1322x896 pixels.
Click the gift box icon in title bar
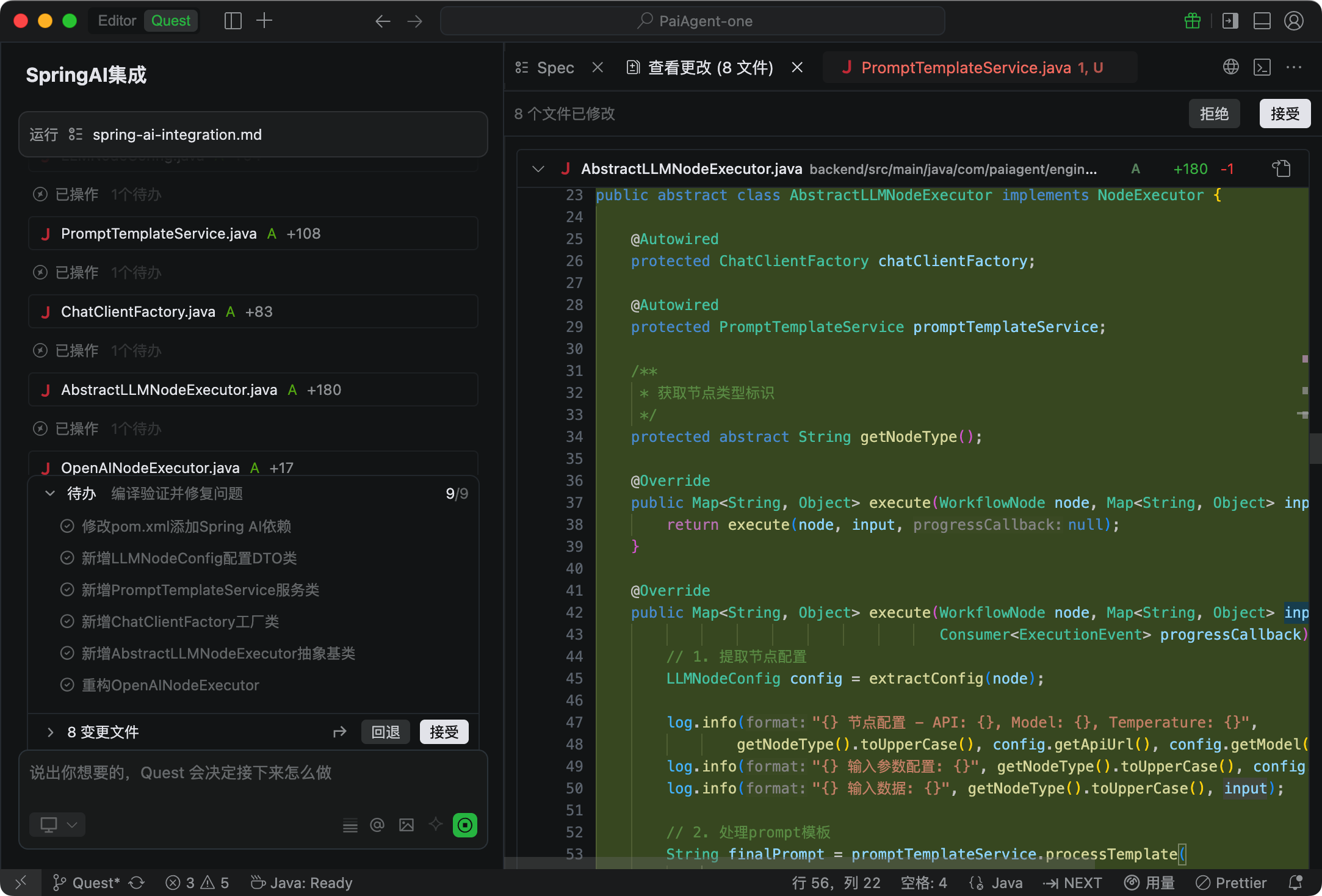click(x=1192, y=21)
